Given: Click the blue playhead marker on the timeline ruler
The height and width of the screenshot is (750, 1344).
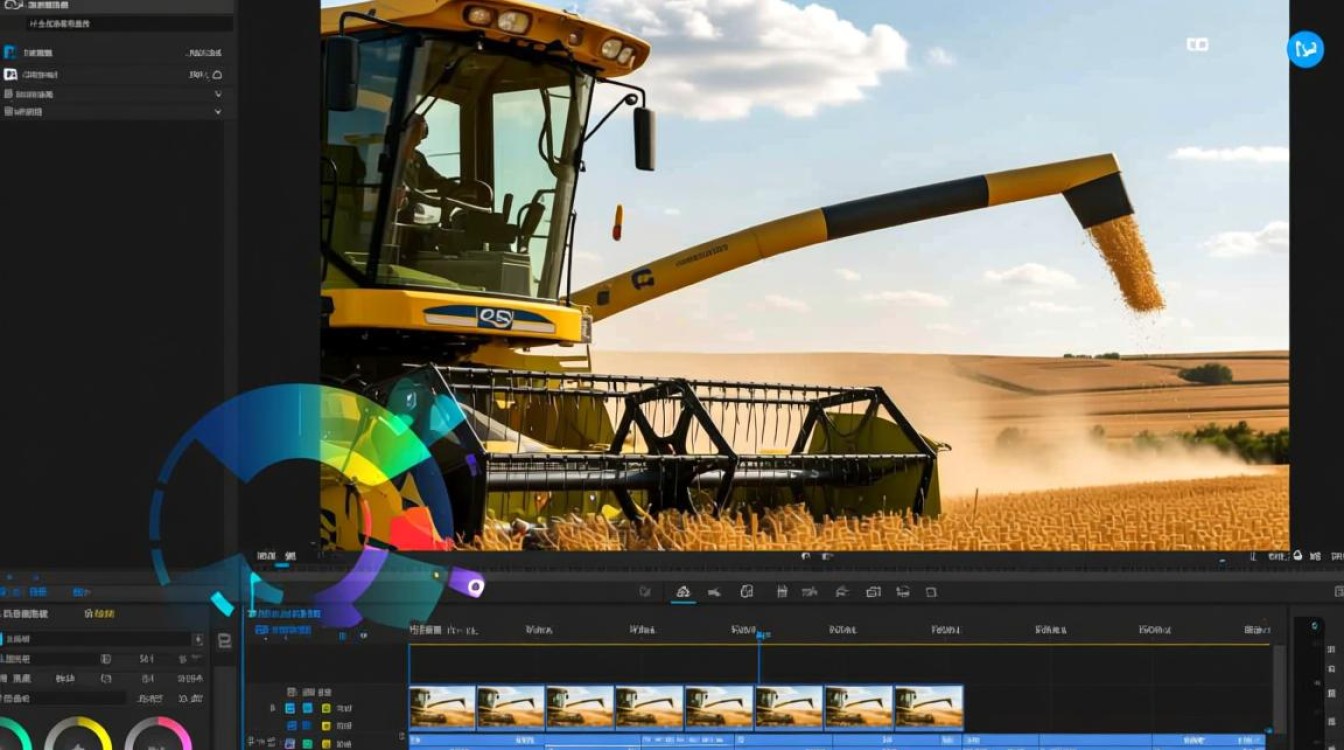Looking at the screenshot, I should coord(759,634).
